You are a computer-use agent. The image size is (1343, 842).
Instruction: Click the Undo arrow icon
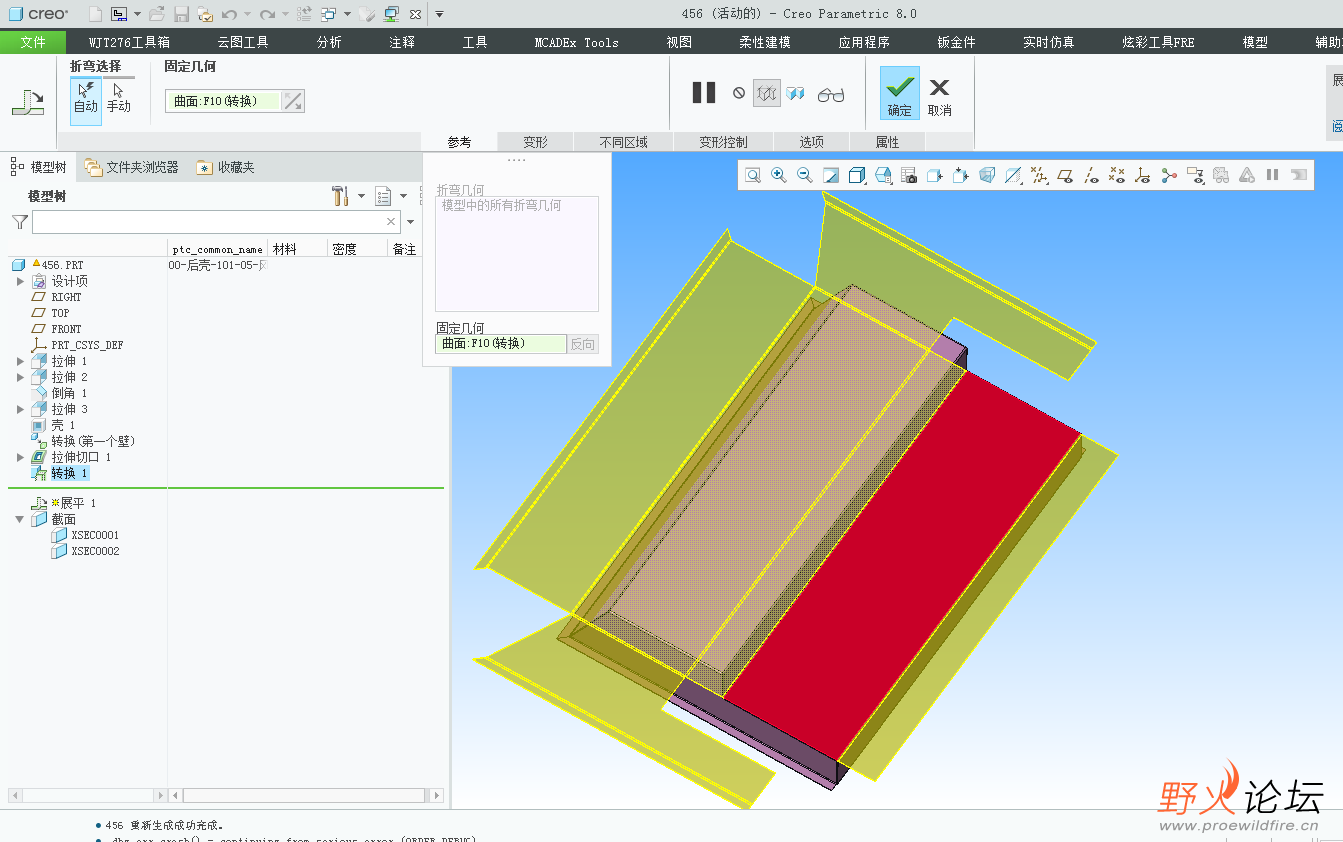coord(229,14)
